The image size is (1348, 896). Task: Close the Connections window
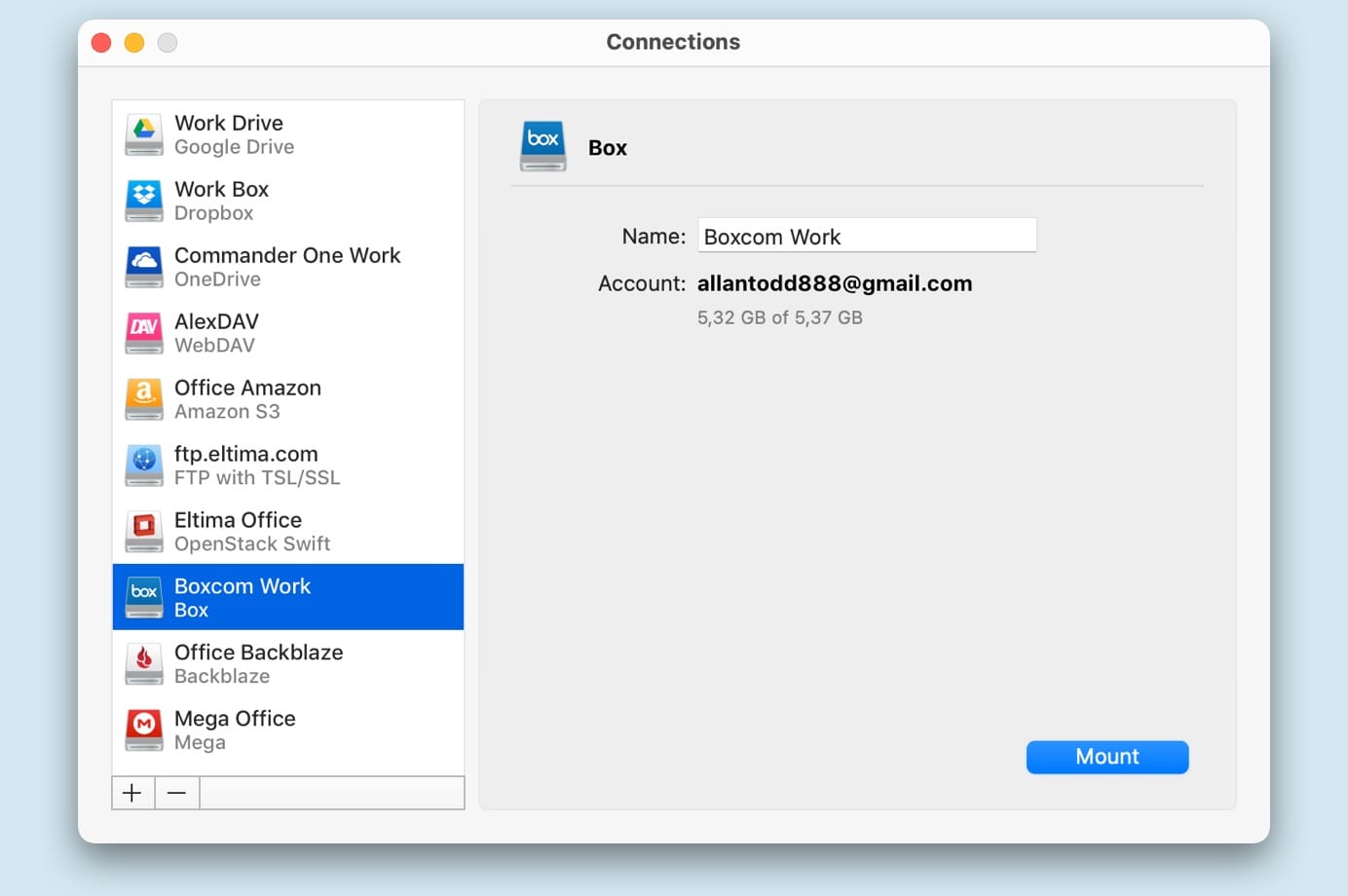[x=101, y=43]
